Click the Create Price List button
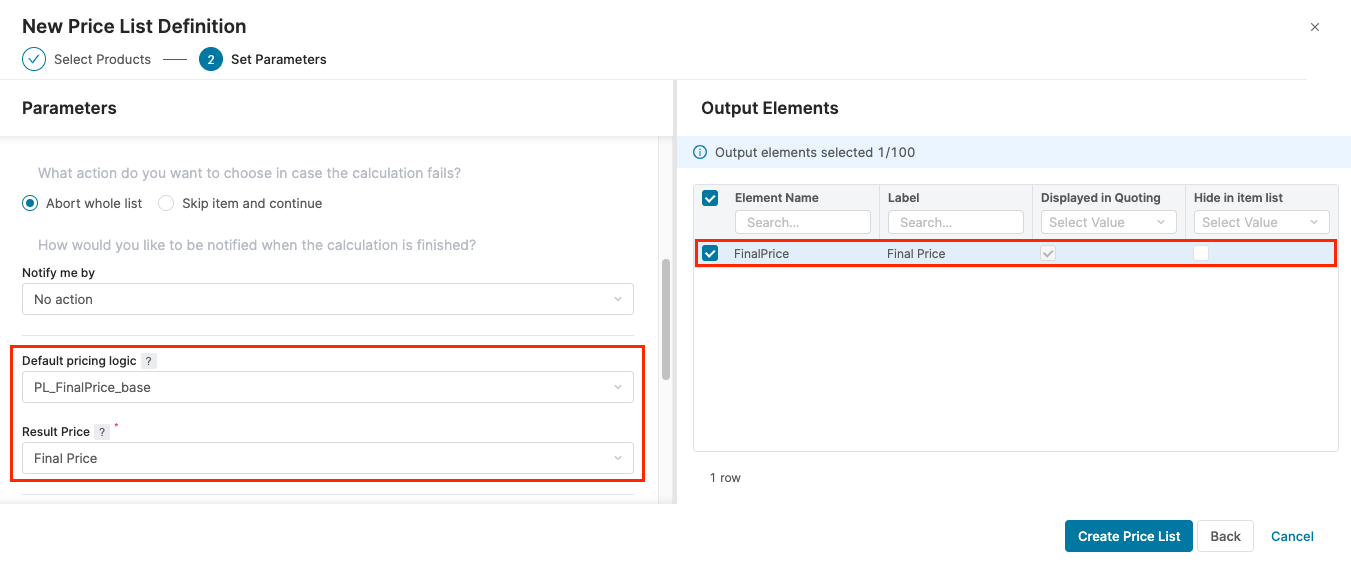This screenshot has height=563, width=1351. [x=1128, y=536]
